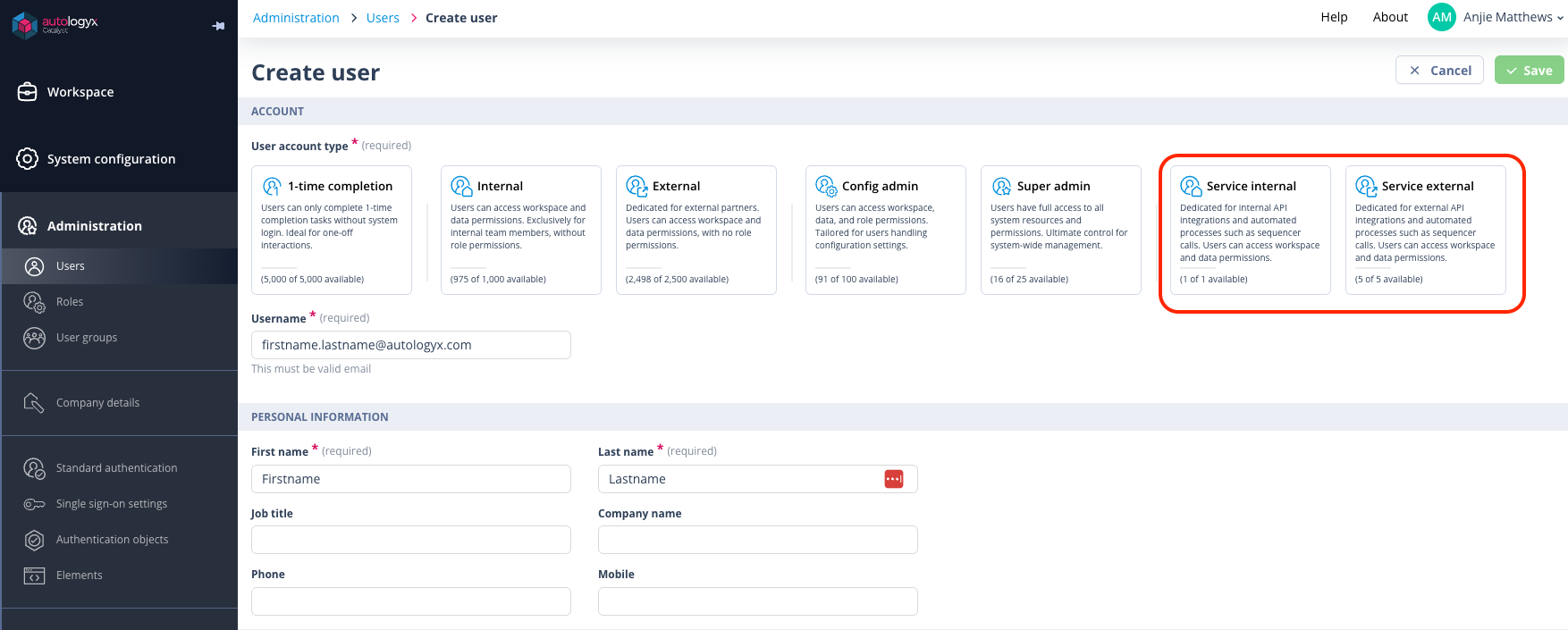This screenshot has width=1568, height=630.
Task: Select the Config admin account type
Action: coord(886,230)
